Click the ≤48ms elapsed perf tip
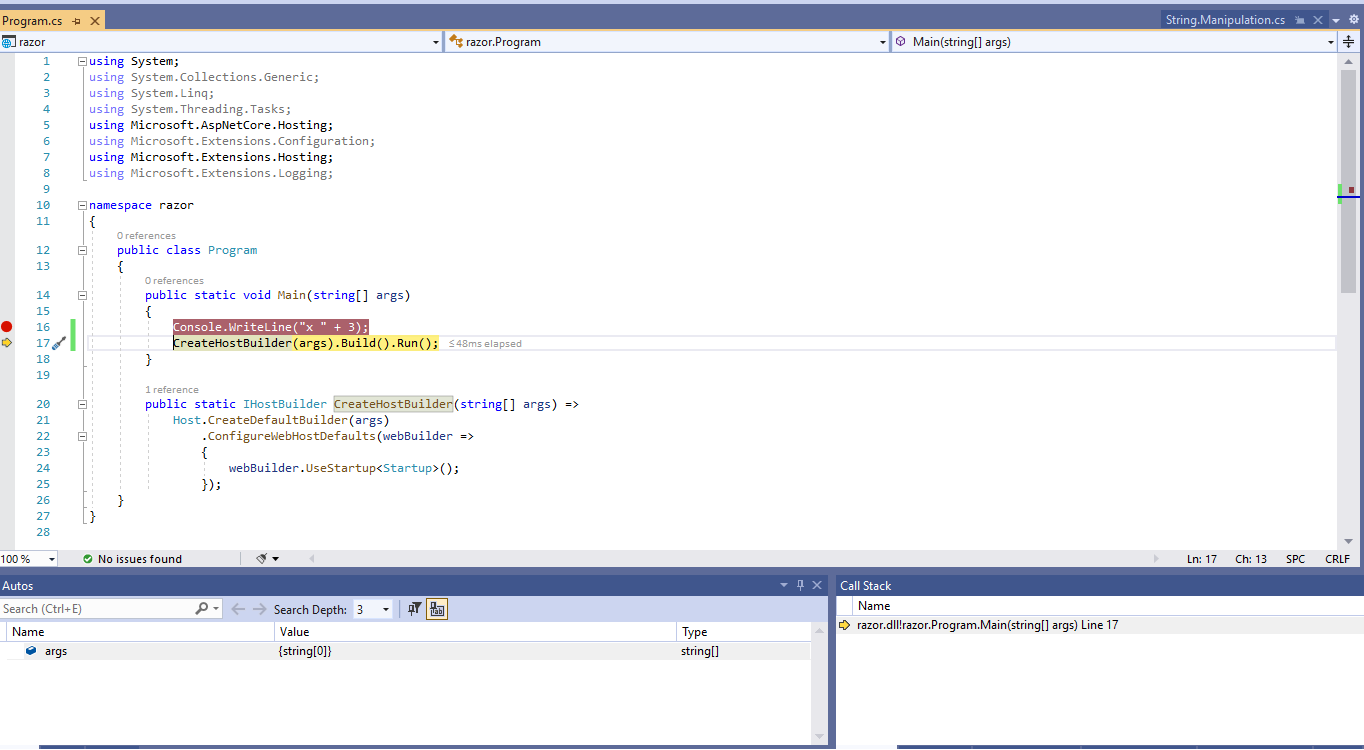The image size is (1364, 750). (485, 343)
